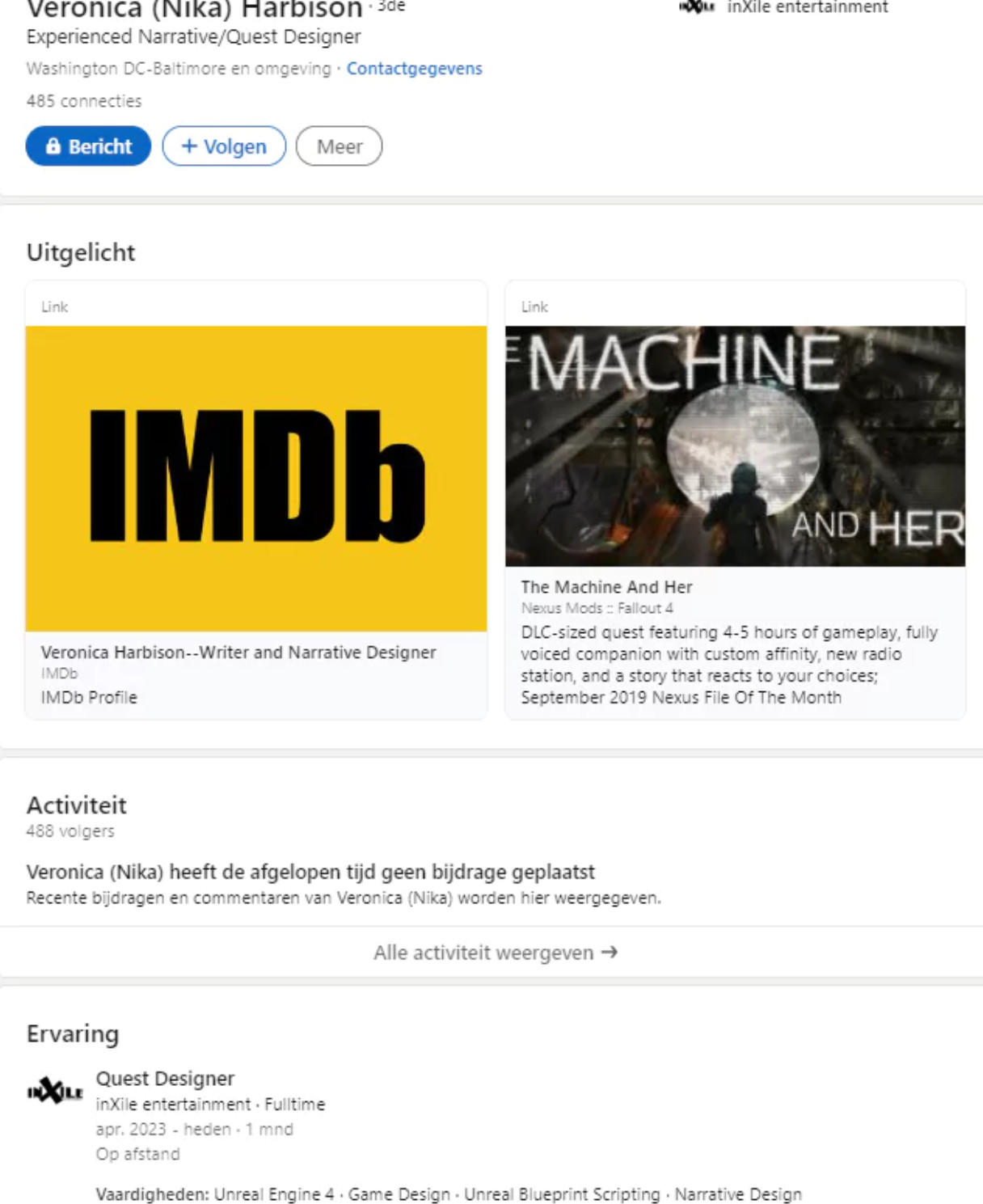
Task: Open the Meer options button
Action: [x=340, y=146]
